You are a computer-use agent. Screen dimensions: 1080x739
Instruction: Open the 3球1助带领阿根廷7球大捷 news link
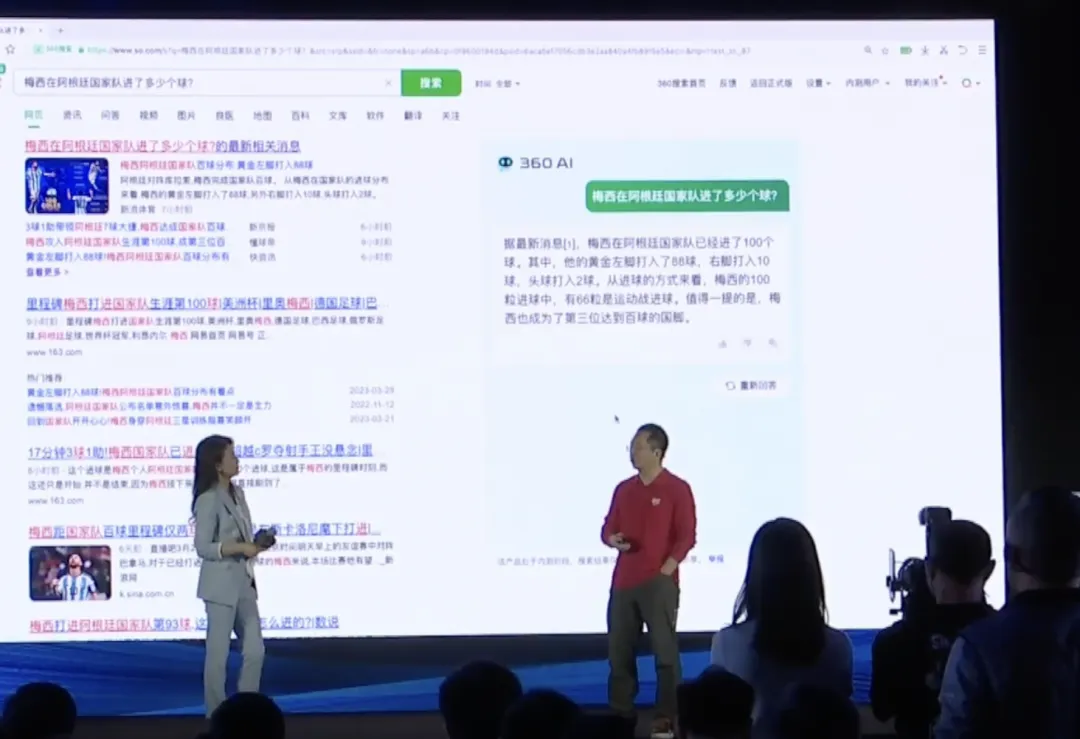[125, 227]
